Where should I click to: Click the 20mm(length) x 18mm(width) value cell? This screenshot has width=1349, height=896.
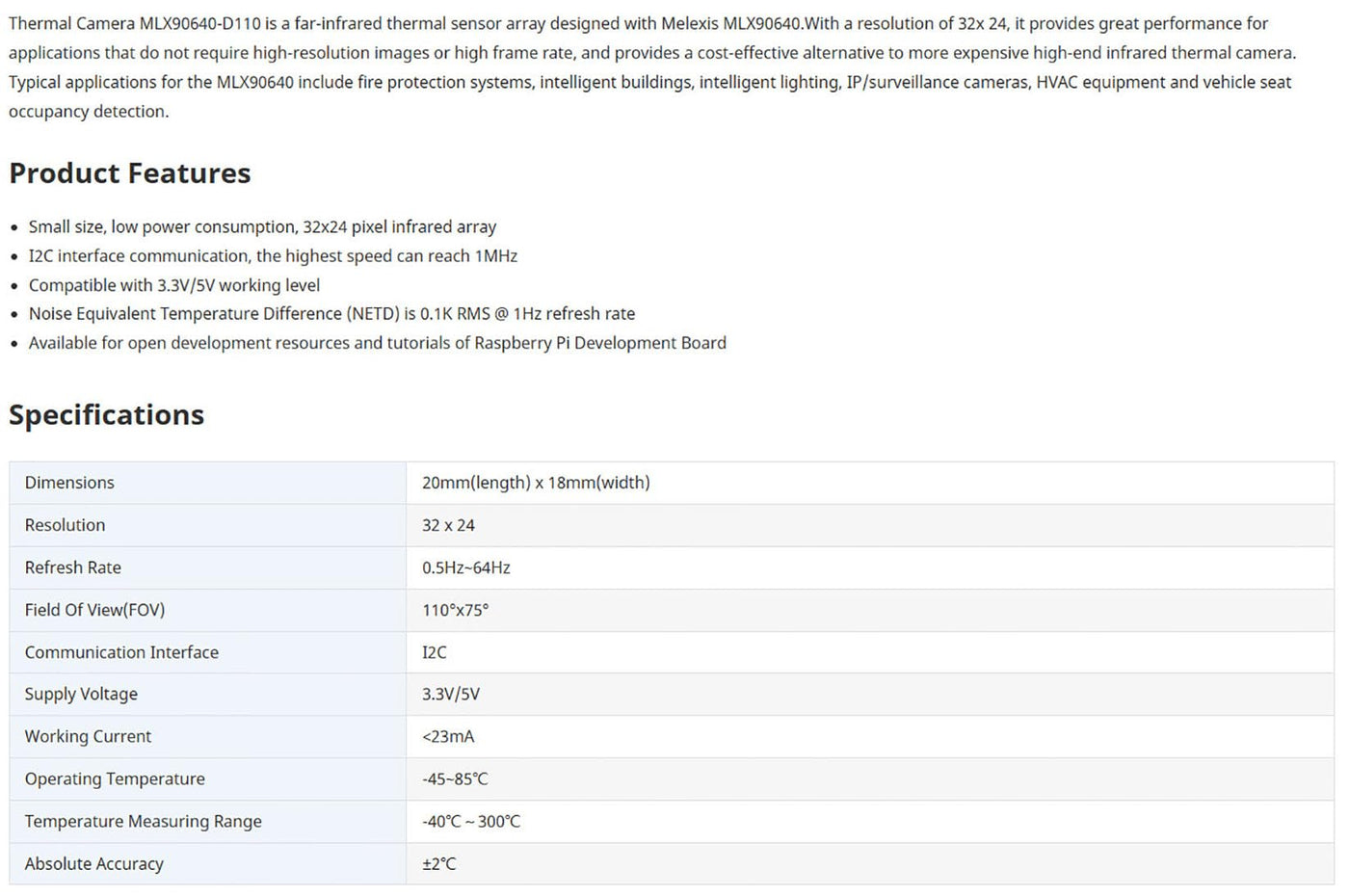(536, 483)
